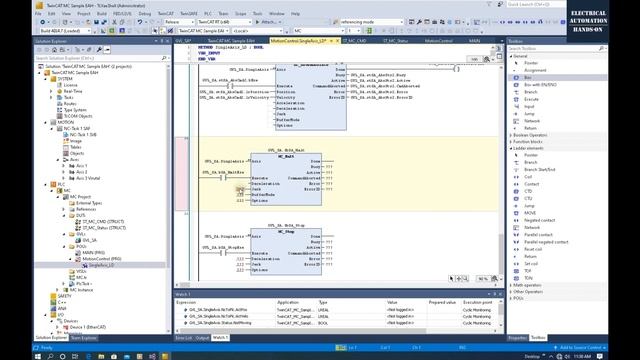Choose the Negated contact ladder element
This screenshot has width=640, height=360.
pyautogui.click(x=539, y=220)
